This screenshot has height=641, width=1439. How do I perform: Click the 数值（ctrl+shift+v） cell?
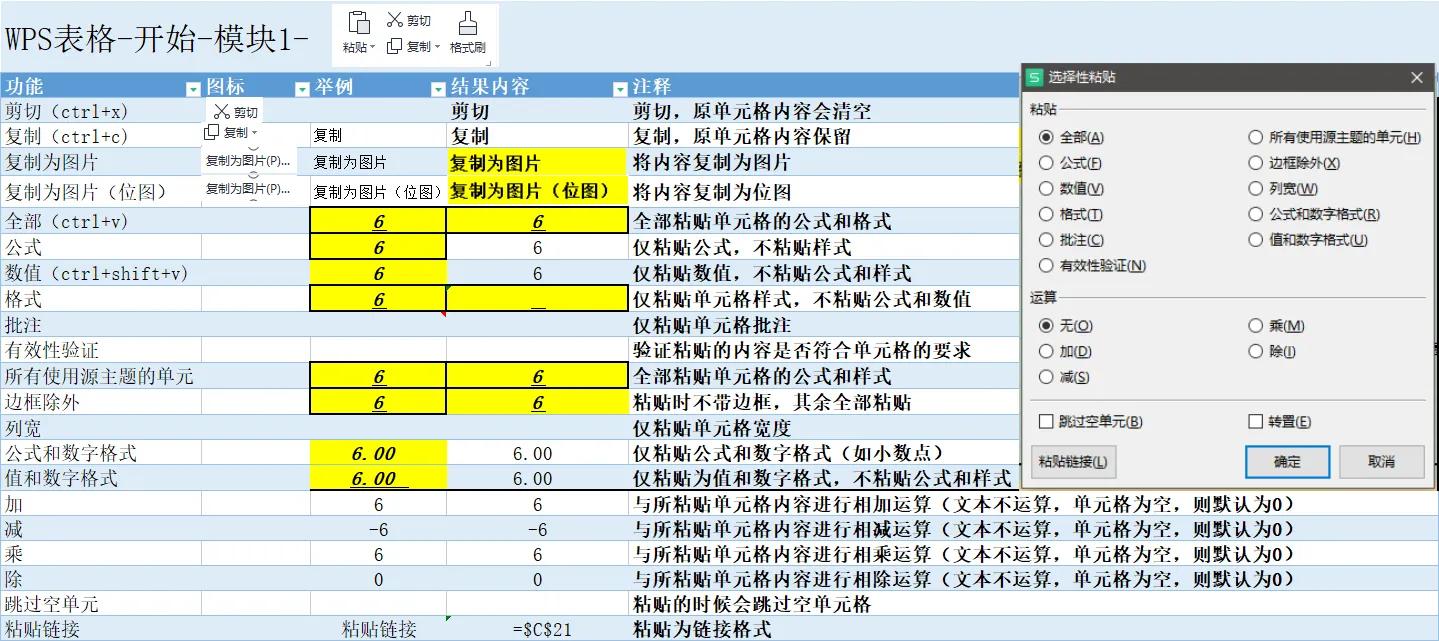101,273
